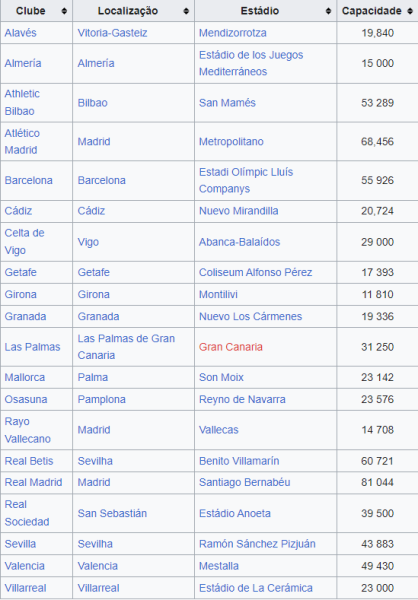418x600 pixels.
Task: Open the Coliseum Alfonso Pérez link
Action: (x=256, y=272)
